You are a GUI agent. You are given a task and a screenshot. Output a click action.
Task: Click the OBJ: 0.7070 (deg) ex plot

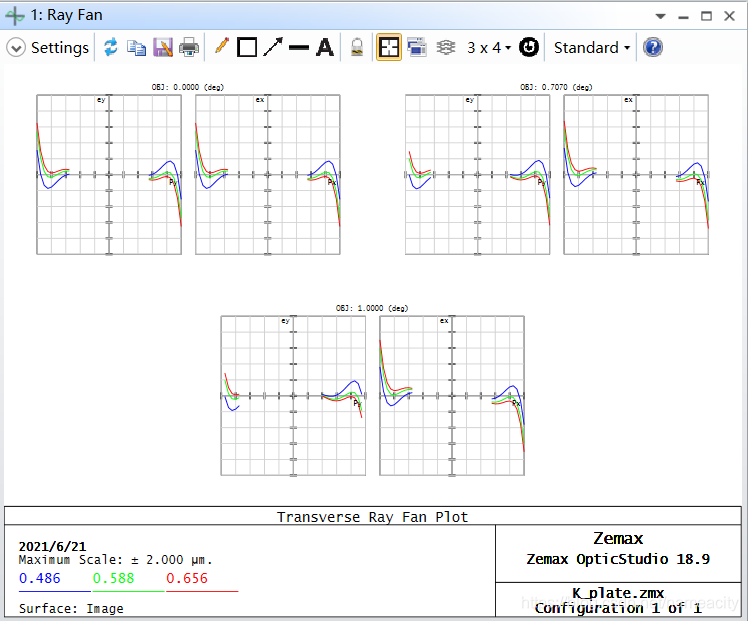point(636,175)
